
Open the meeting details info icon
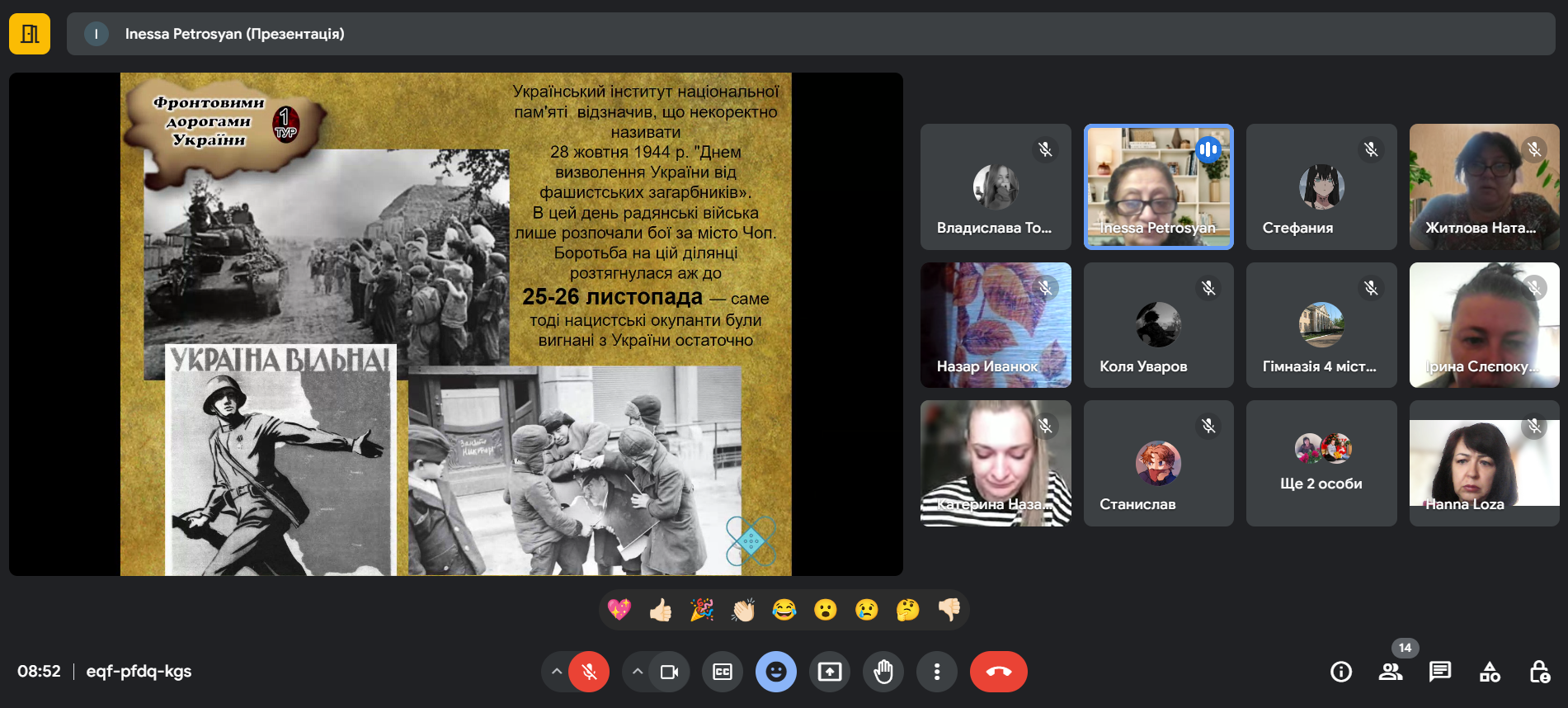coord(1341,672)
